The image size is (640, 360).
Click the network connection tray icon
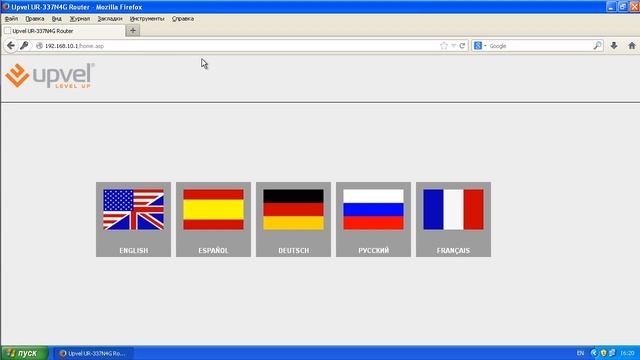[x=612, y=353]
